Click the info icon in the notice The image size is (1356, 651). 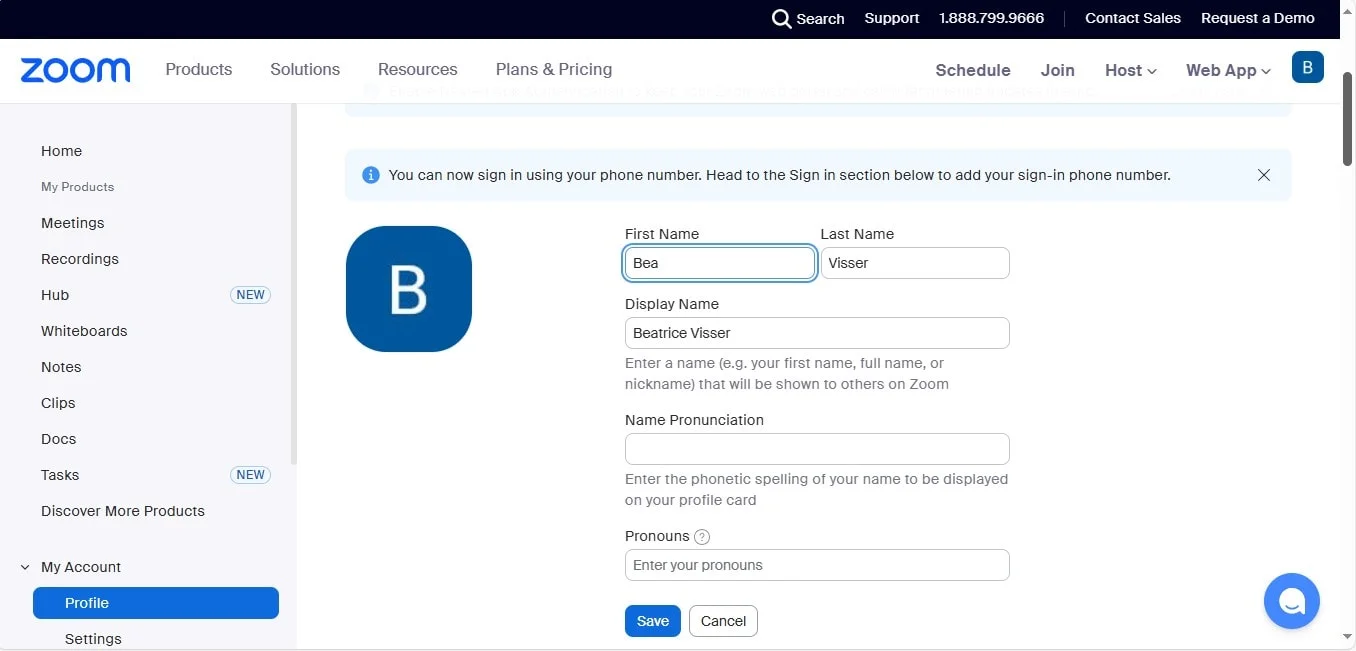coord(371,175)
